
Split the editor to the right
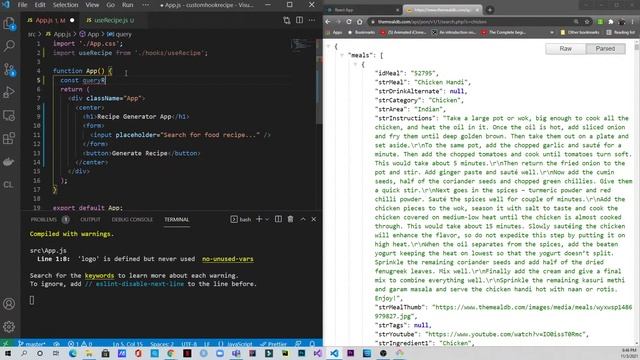[300, 20]
